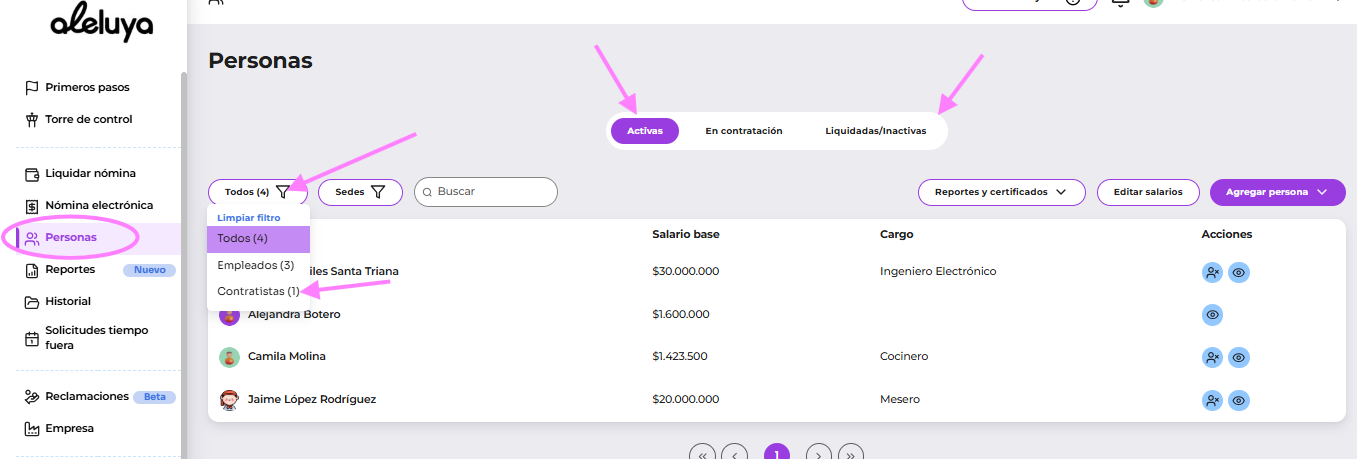Screen dimensions: 1357x459
Task: Click eye icon on Ingeniero Electrónico row
Action: [1239, 272]
